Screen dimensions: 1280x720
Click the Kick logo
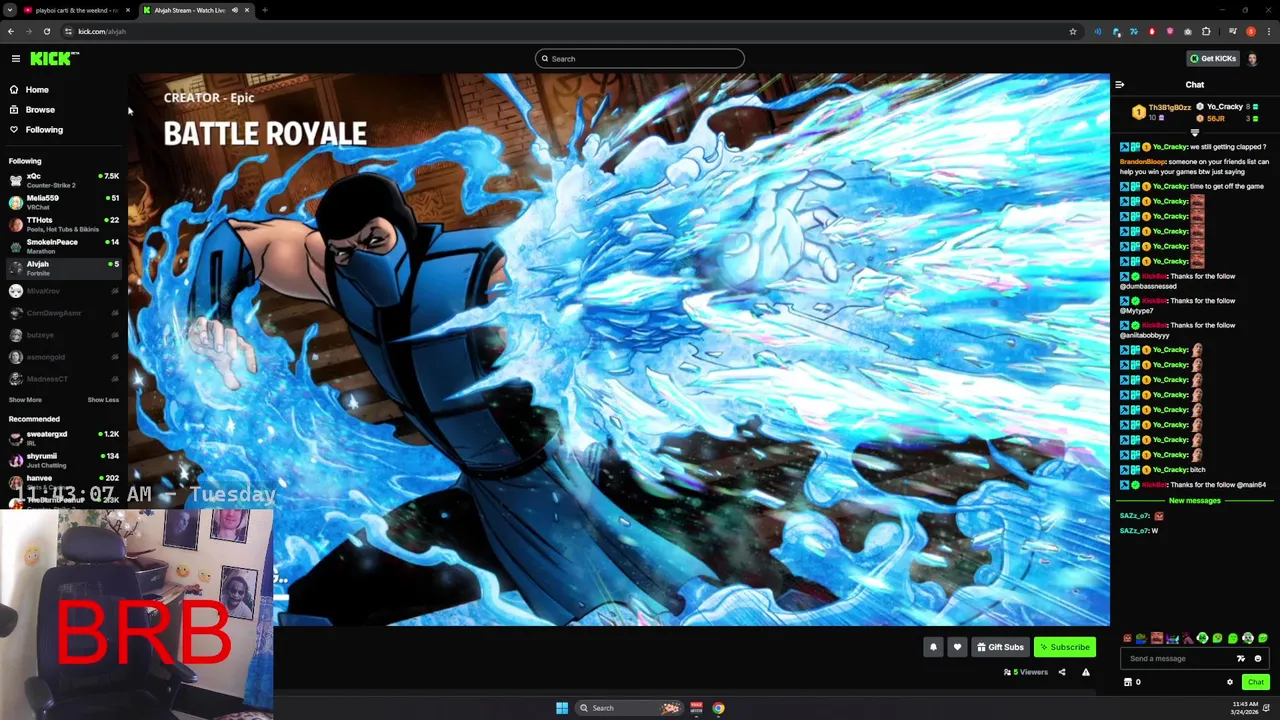coord(53,59)
